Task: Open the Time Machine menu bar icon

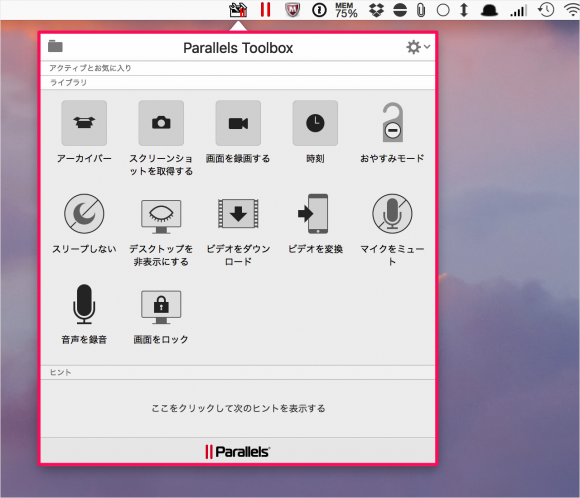Action: [546, 10]
